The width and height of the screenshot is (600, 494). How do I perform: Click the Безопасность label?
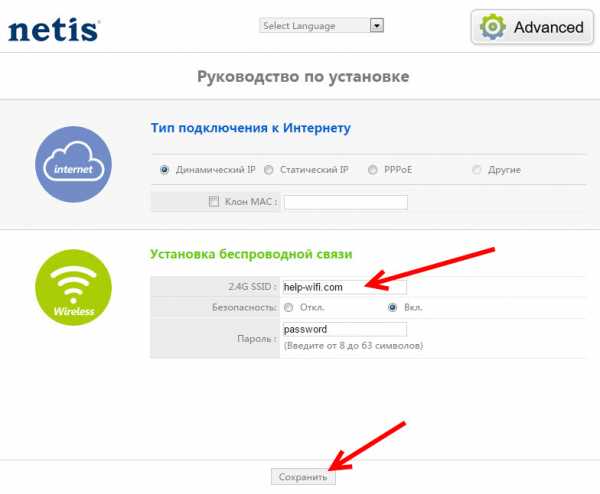tap(245, 307)
